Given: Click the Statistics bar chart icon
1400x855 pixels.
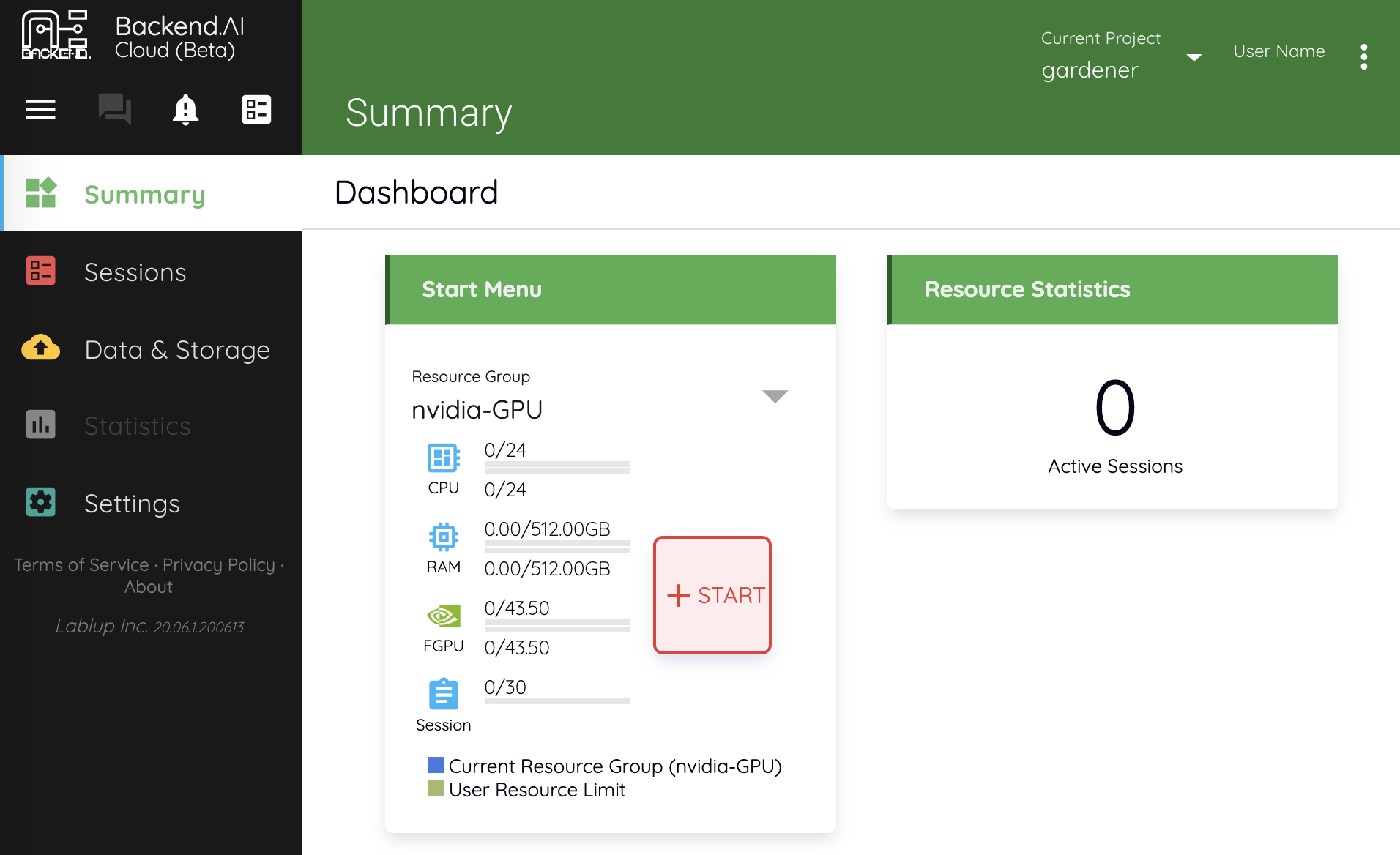Looking at the screenshot, I should (x=41, y=425).
